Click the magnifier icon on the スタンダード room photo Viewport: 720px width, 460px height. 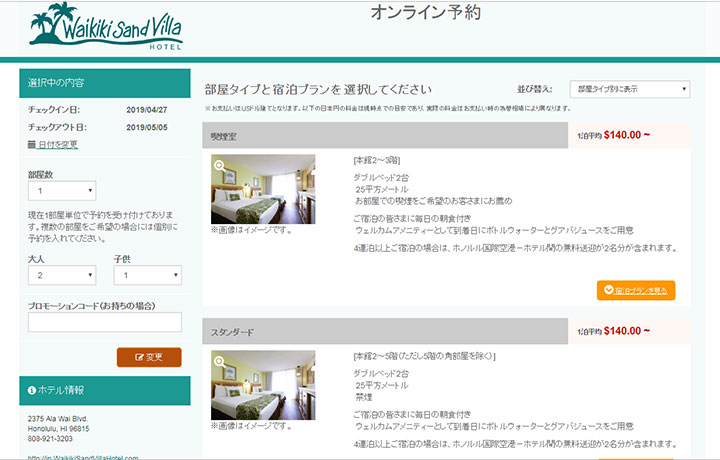click(x=220, y=362)
